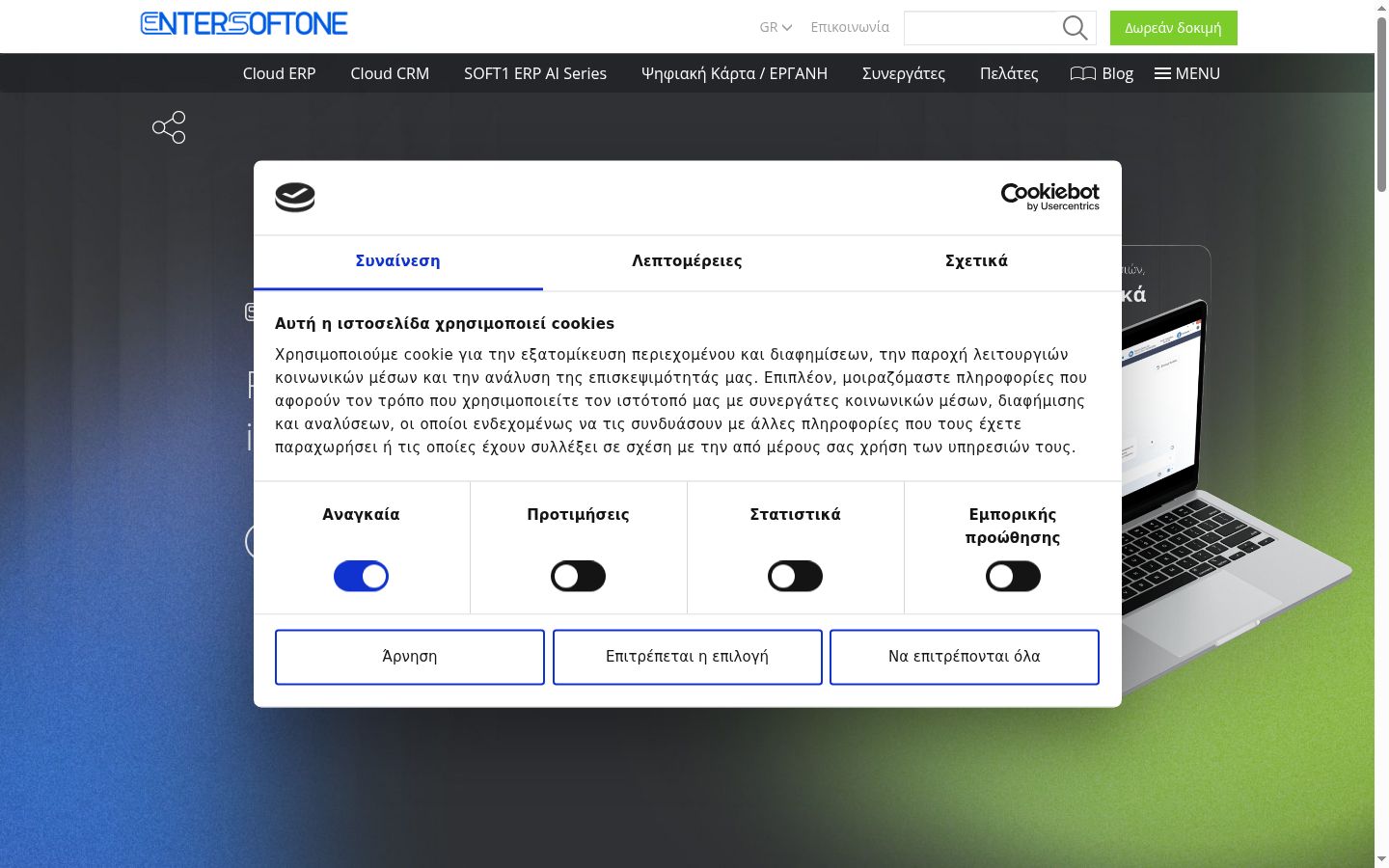Viewport: 1389px width, 868px height.
Task: Enable the Εμπορικής προώθησης cookies switch
Action: [x=1013, y=577]
